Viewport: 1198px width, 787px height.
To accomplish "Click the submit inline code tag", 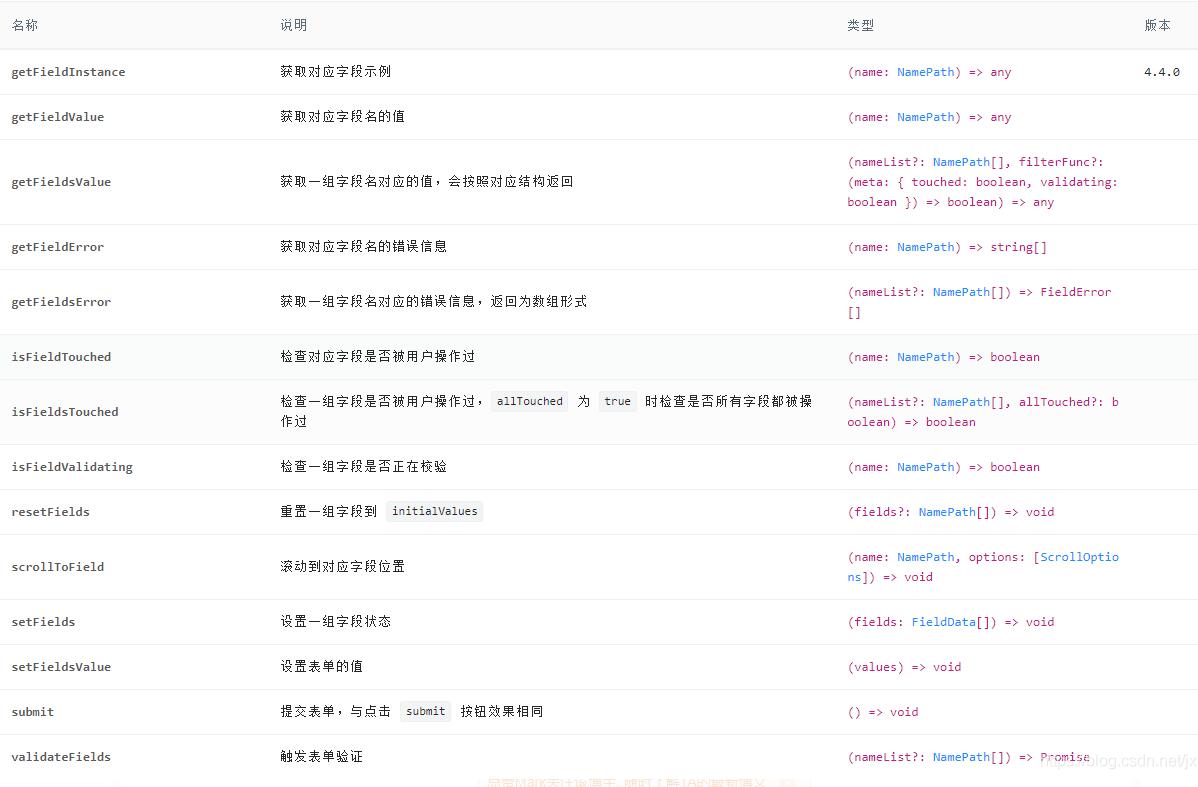I will 425,711.
